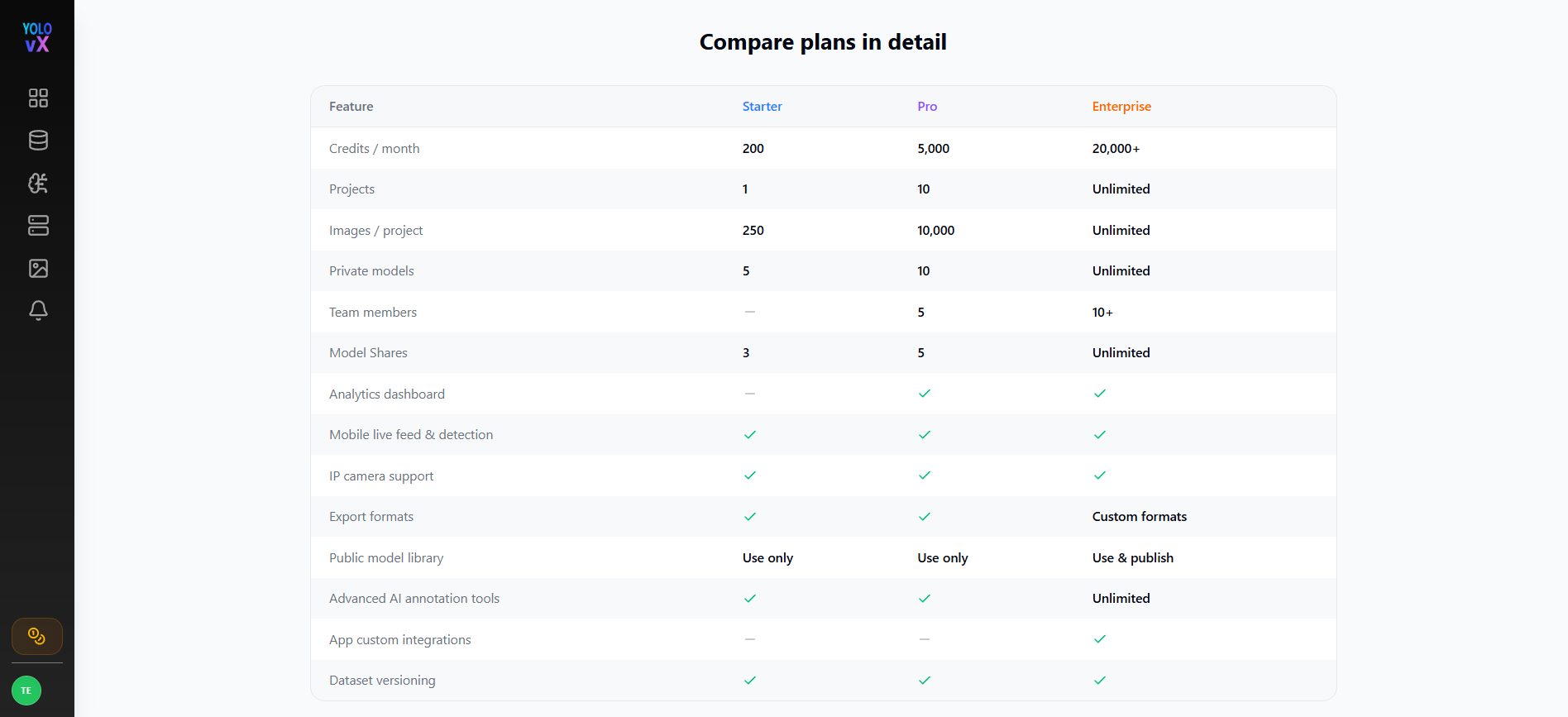Open the datasets database icon in sidebar
Viewport: 1568px width, 717px height.
38,141
